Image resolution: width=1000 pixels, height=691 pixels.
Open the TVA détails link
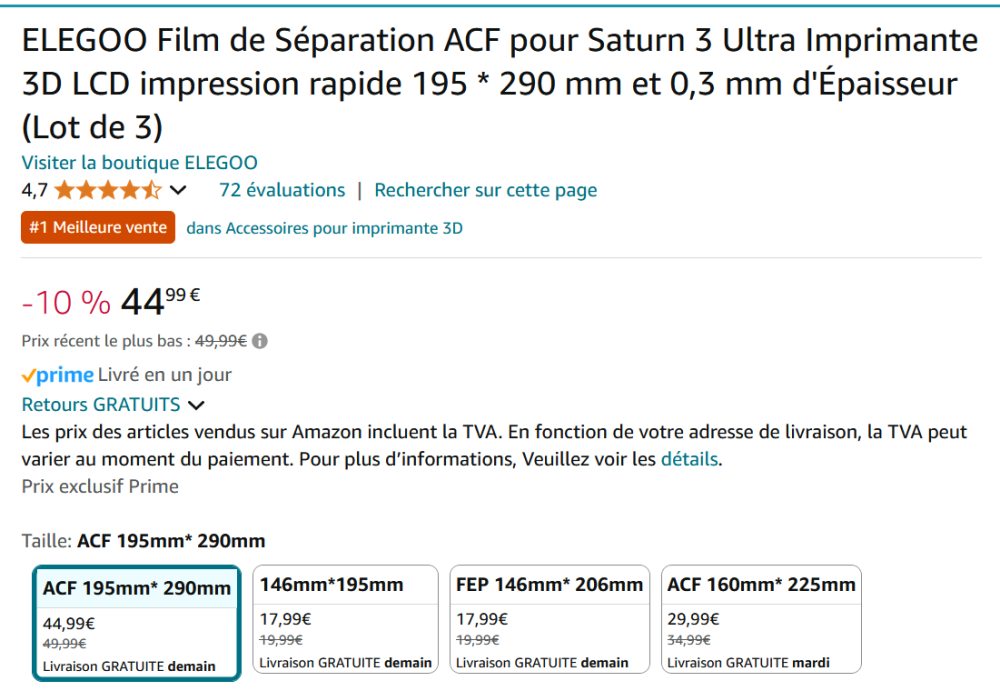(689, 459)
